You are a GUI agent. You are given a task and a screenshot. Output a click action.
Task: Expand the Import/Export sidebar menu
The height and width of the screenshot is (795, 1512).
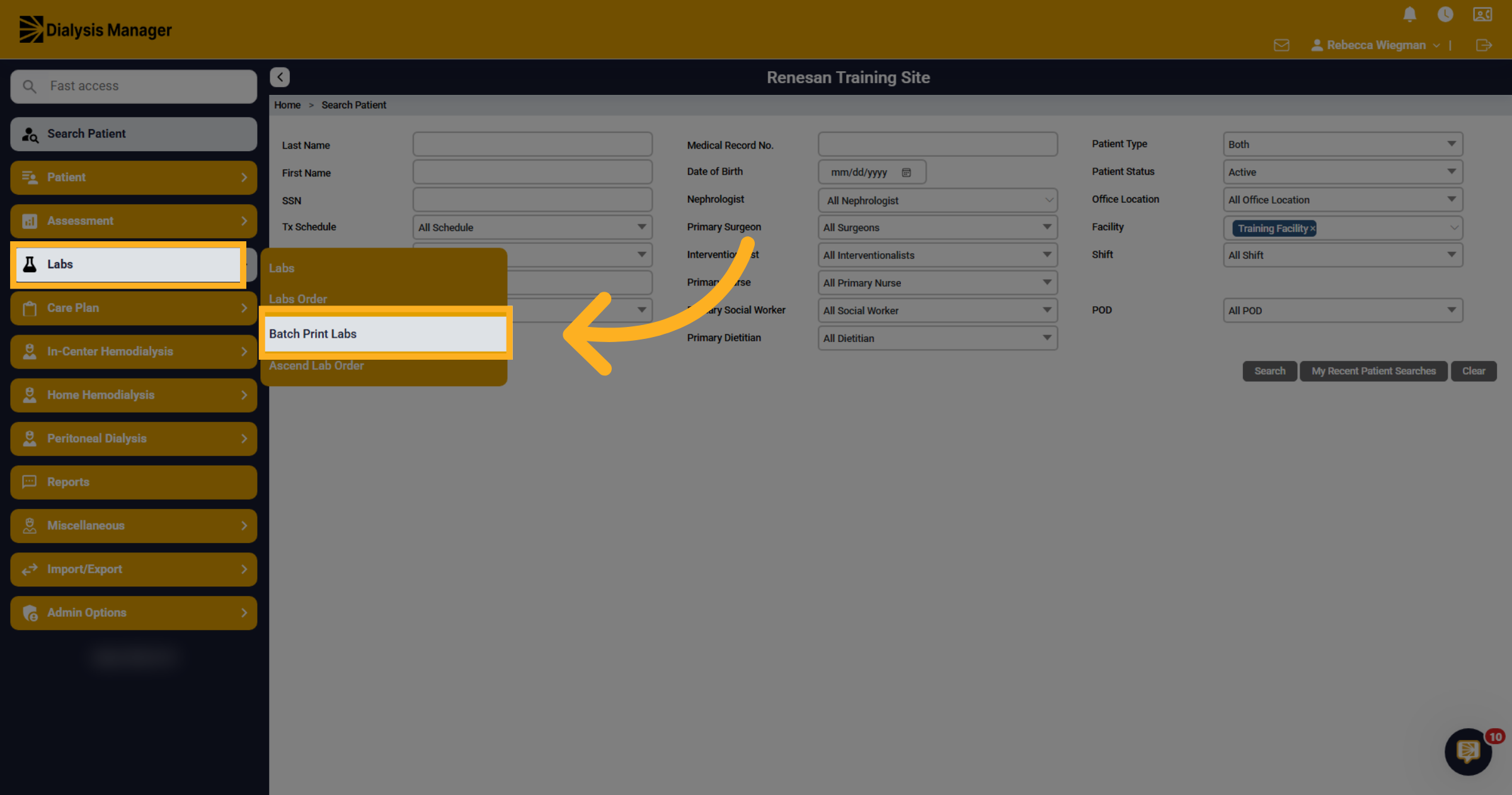[x=134, y=569]
